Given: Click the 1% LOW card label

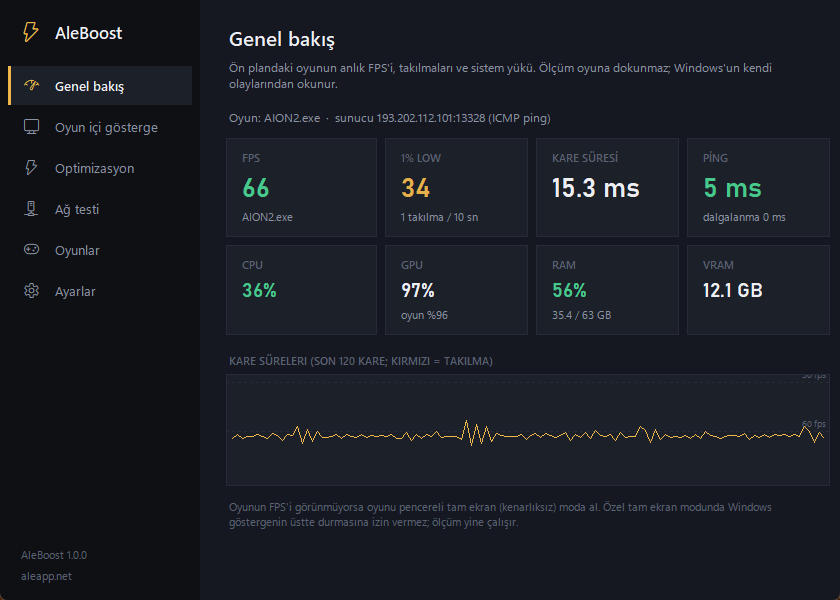Looking at the screenshot, I should pyautogui.click(x=421, y=158).
